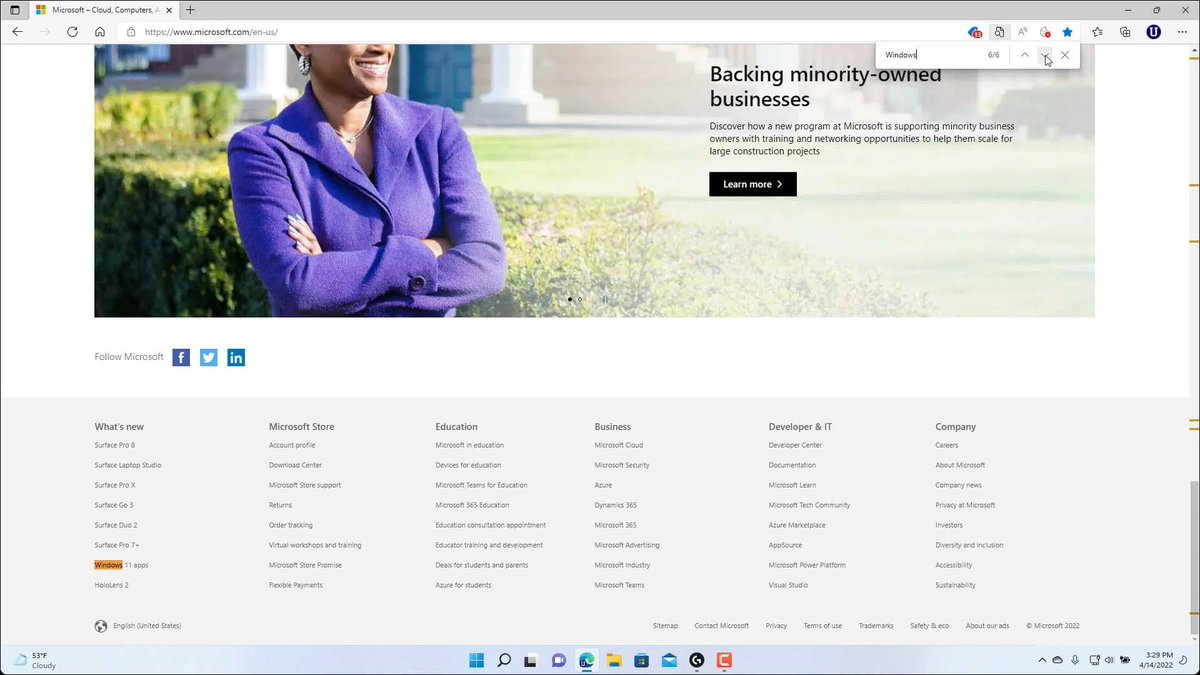Open Edge Settings and more menu

(x=1181, y=32)
